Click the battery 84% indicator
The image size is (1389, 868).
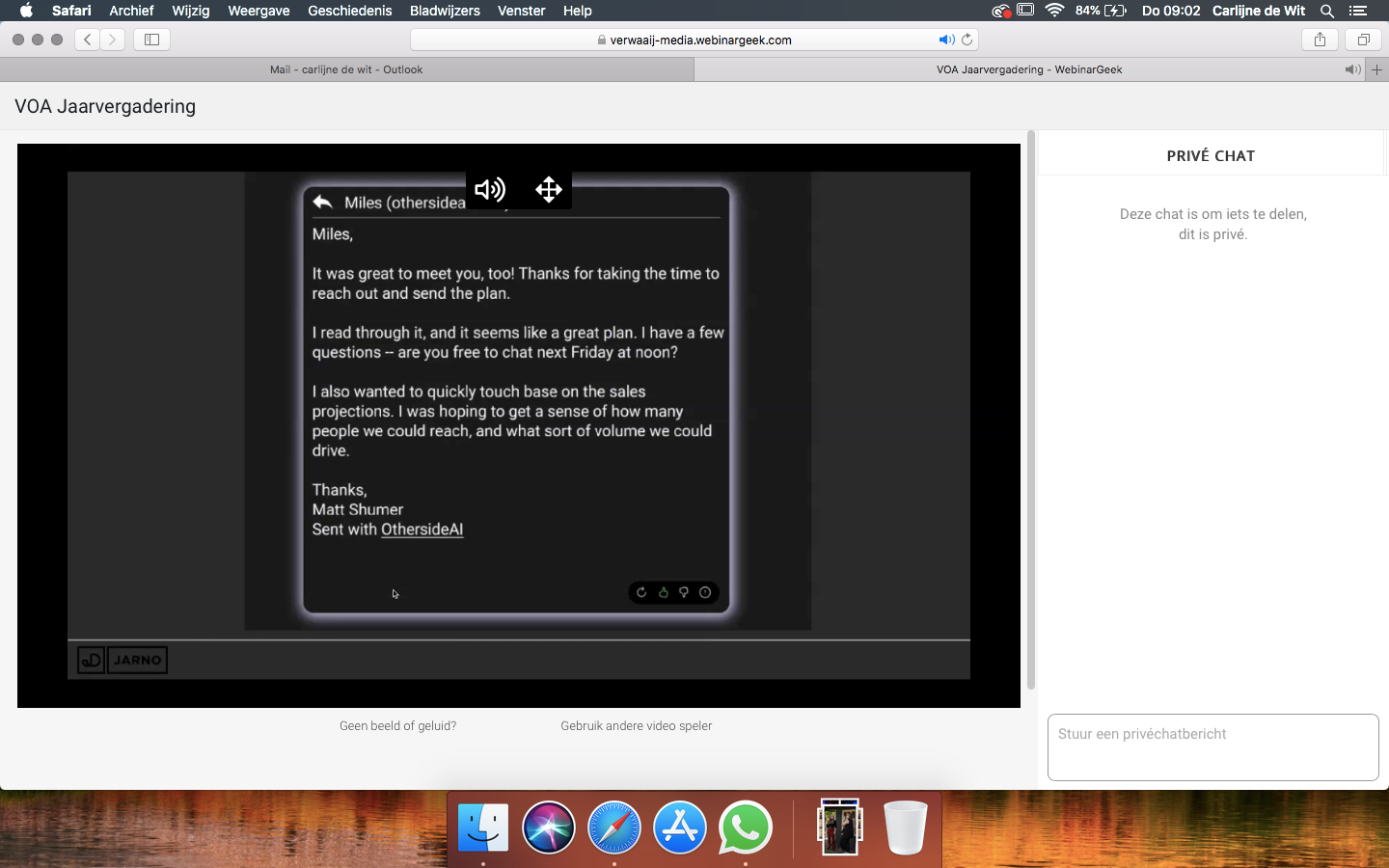(x=1101, y=11)
